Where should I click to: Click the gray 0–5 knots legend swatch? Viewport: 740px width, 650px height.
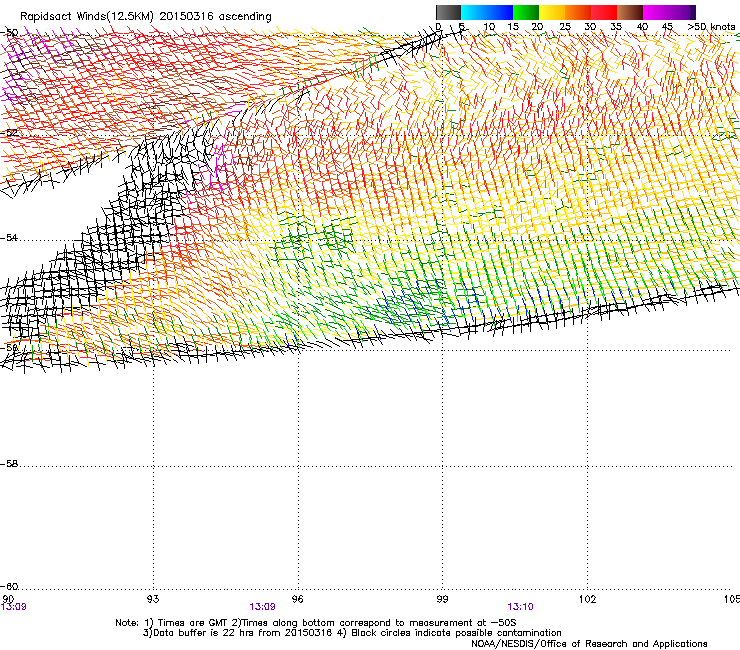pos(448,12)
